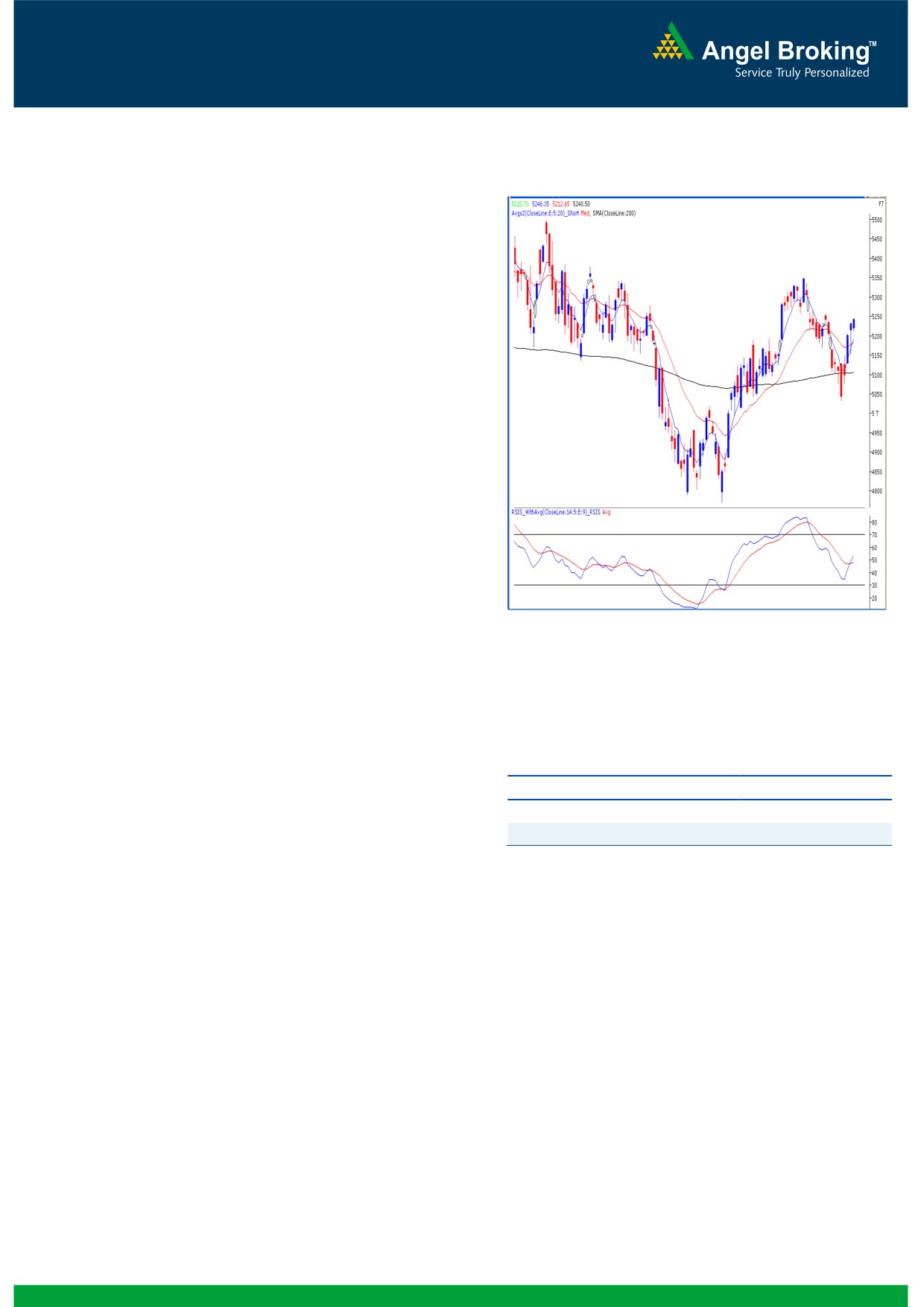Viewport: 924px width, 1307px height.
Task: Click the green 5220.70 open price value
Action: (519, 204)
